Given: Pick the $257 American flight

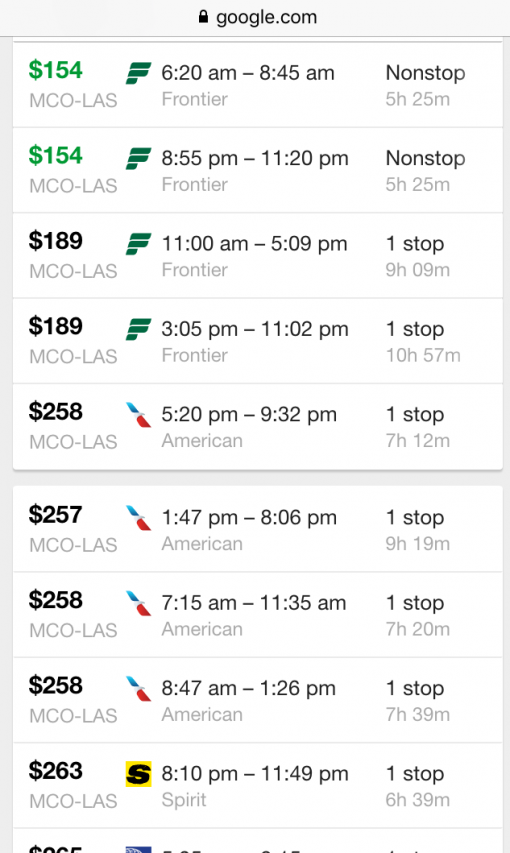Looking at the screenshot, I should point(257,529).
